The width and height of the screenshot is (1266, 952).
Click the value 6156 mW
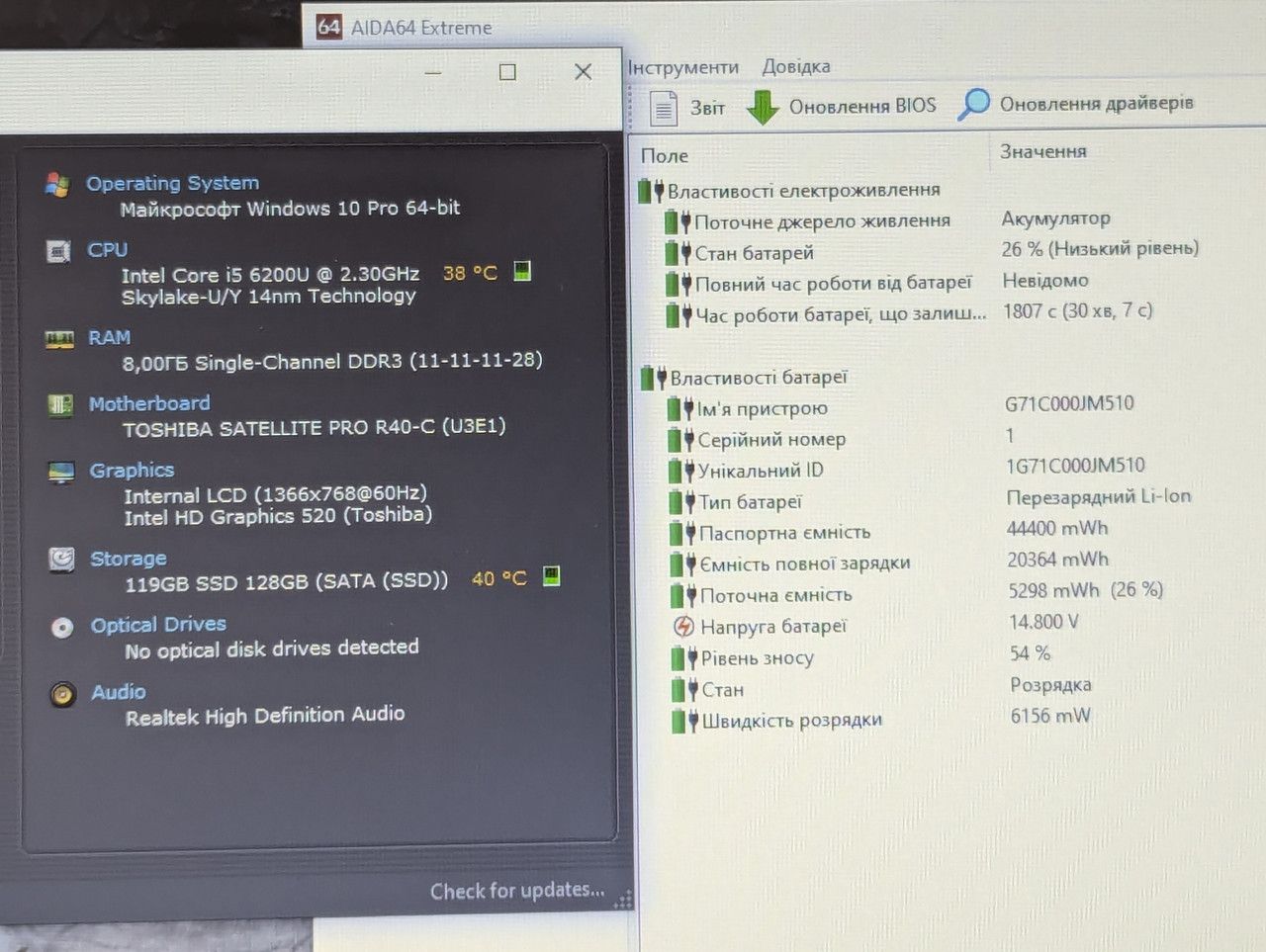pyautogui.click(x=1050, y=716)
